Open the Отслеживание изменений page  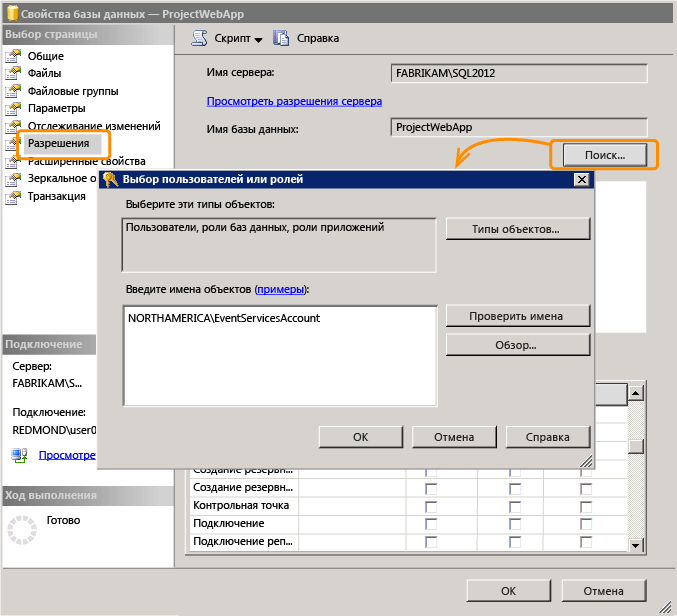[94, 126]
